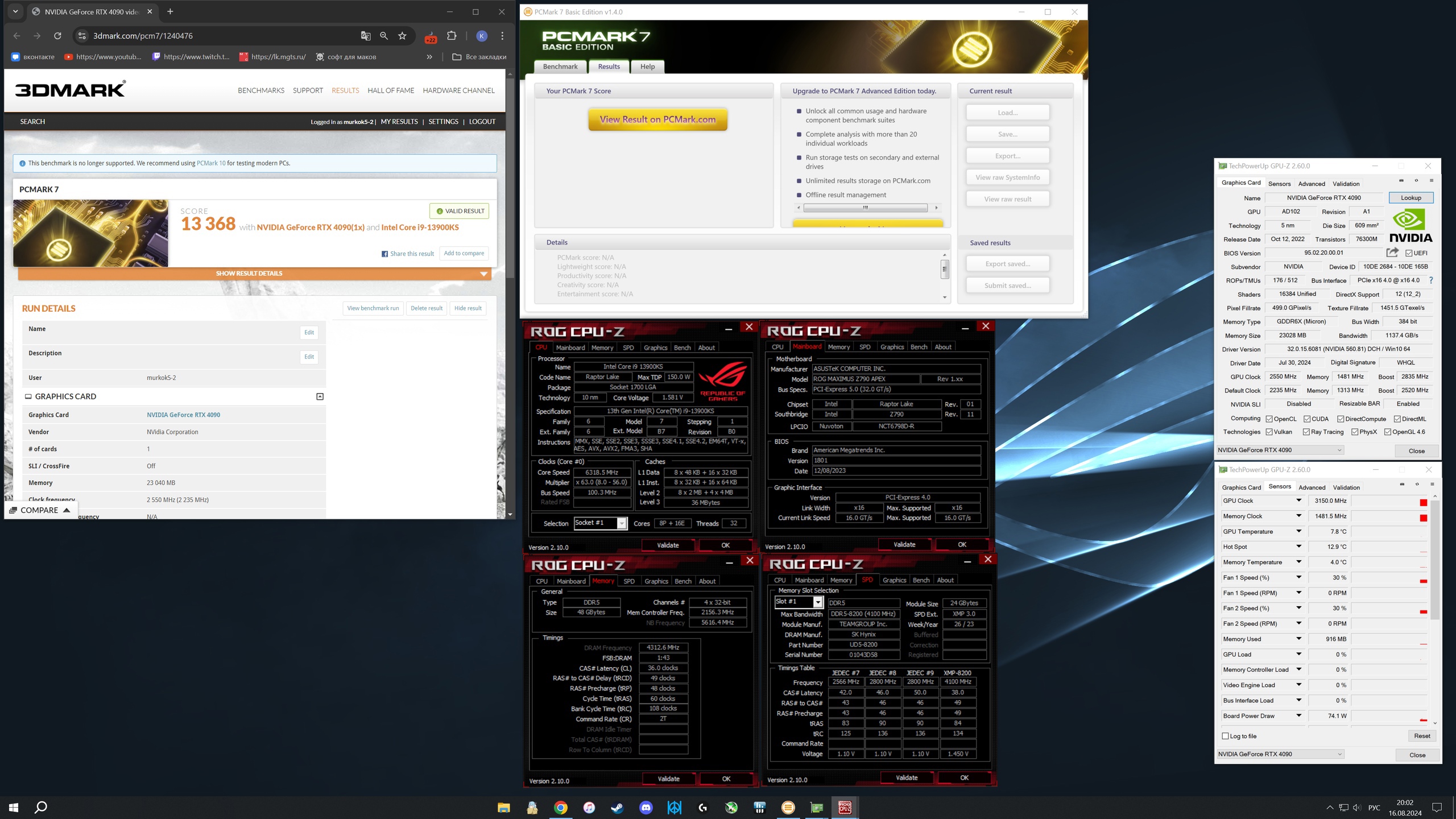
Task: Open Chrome three-dot menu
Action: [x=502, y=36]
